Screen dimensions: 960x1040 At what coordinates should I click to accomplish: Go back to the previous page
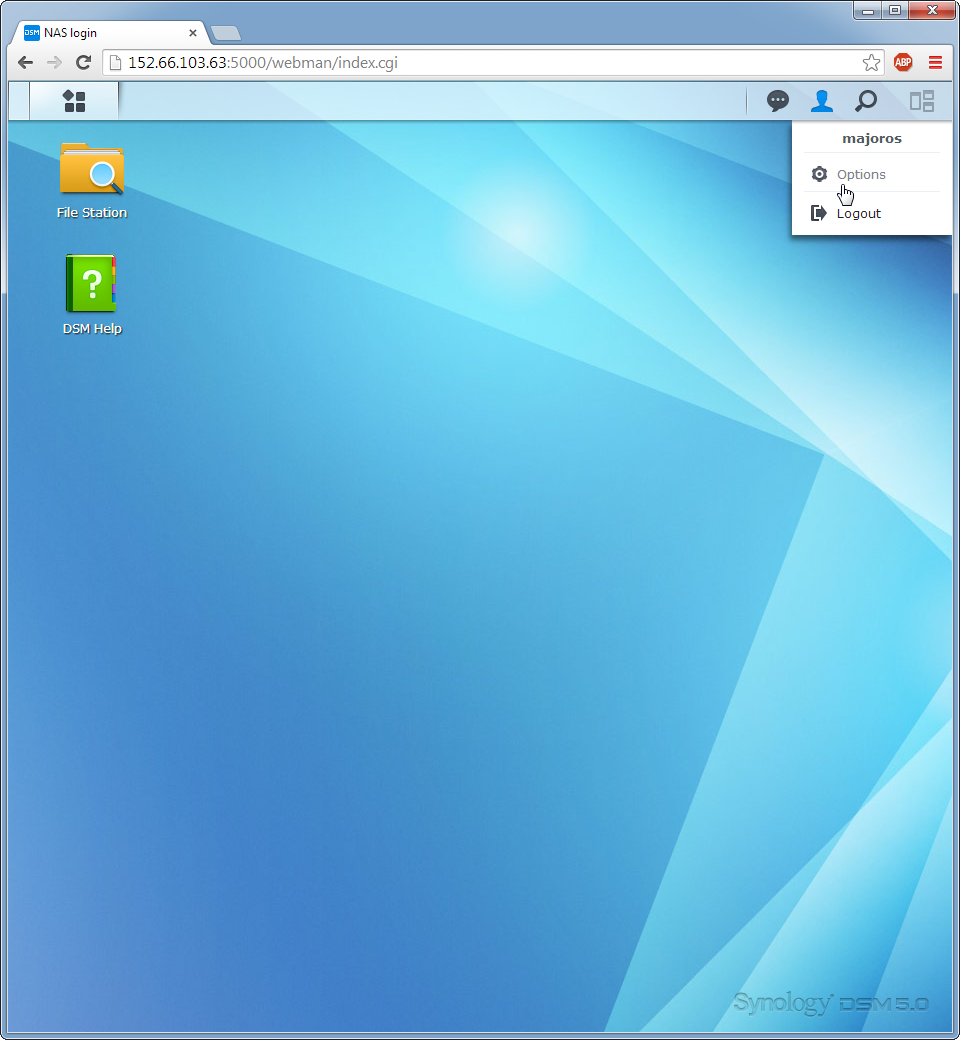click(x=26, y=63)
